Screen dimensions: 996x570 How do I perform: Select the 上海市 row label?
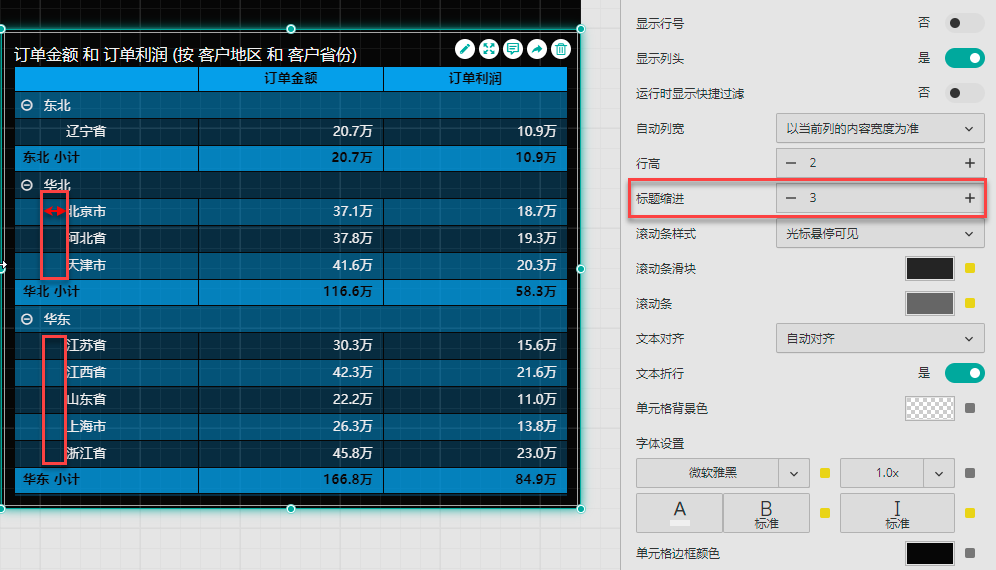coord(86,426)
